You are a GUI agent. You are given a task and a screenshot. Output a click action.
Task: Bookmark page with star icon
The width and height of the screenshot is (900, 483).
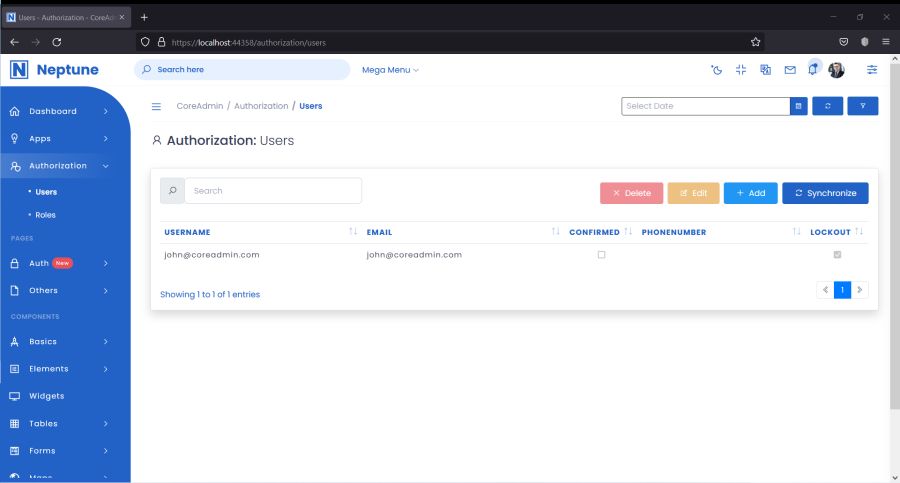[x=755, y=42]
